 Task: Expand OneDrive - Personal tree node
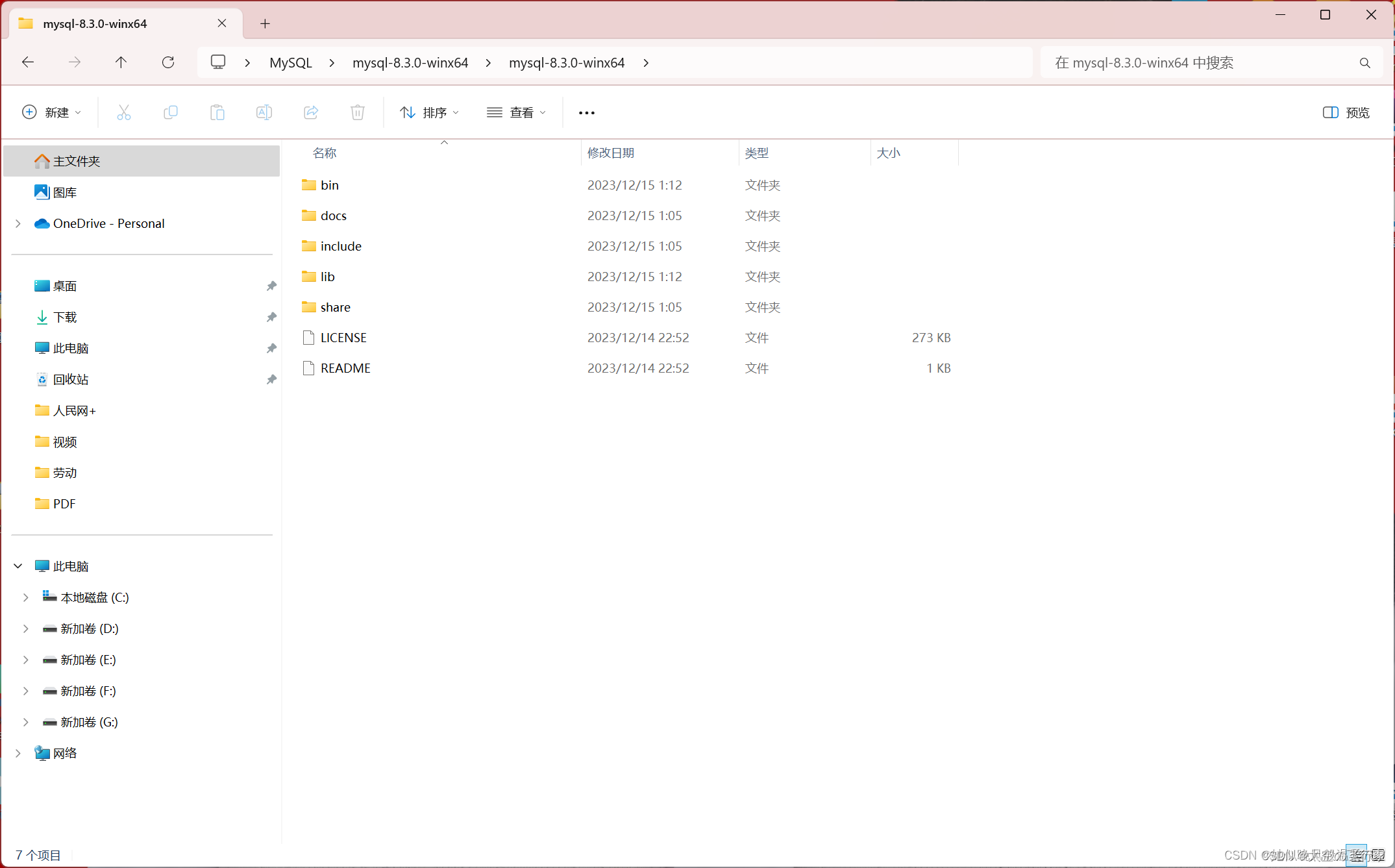tap(18, 223)
